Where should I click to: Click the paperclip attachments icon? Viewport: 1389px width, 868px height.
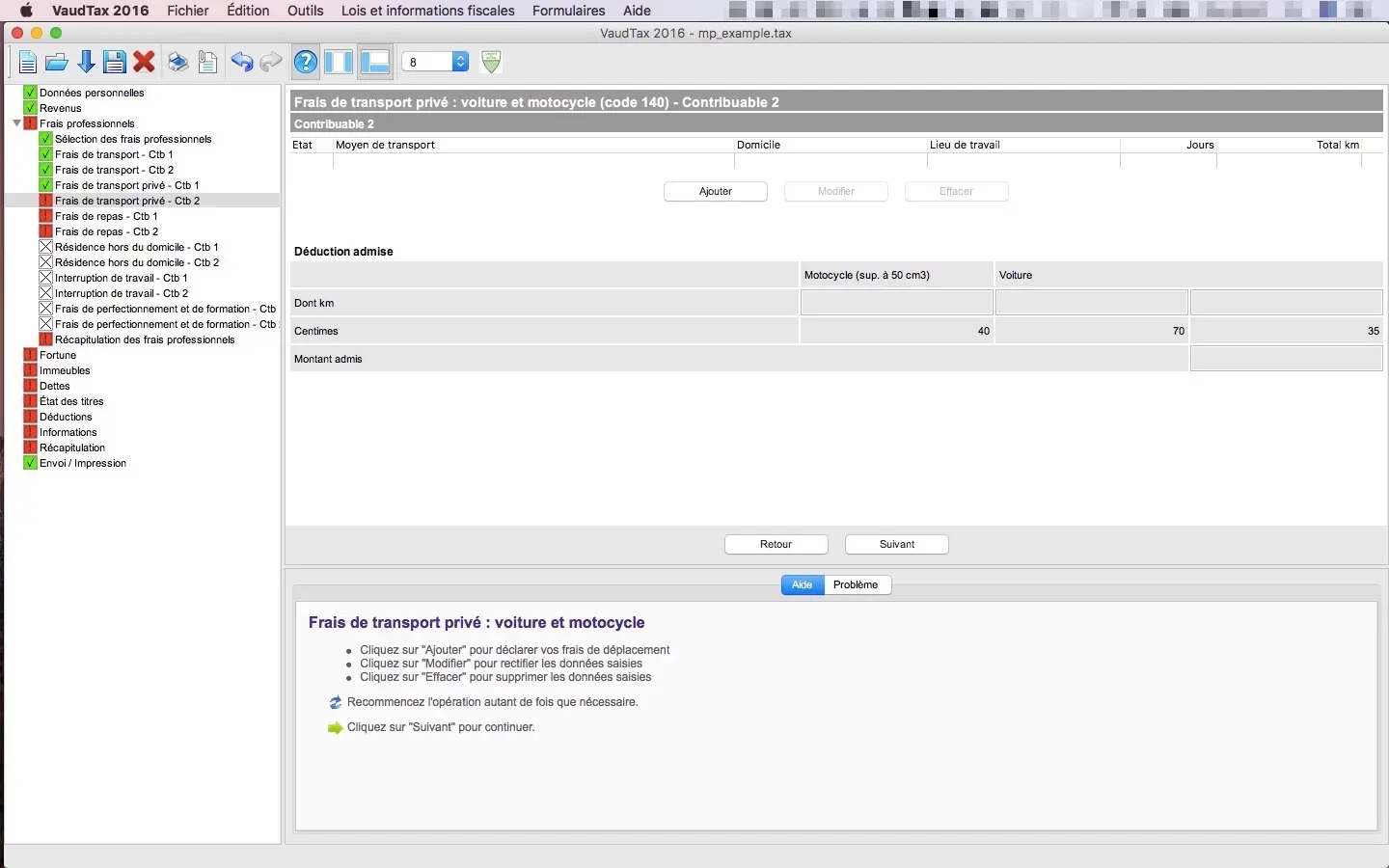point(207,63)
